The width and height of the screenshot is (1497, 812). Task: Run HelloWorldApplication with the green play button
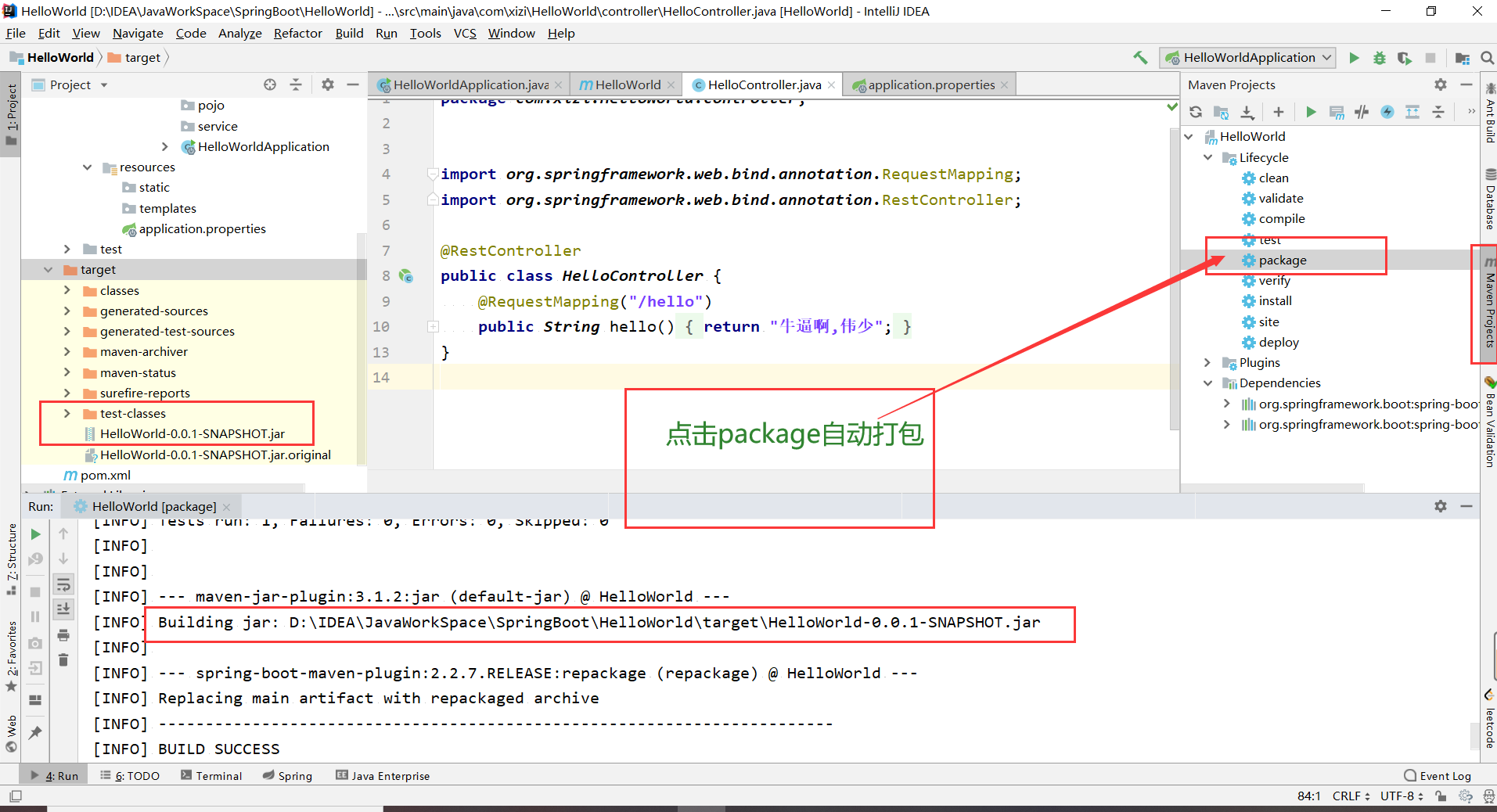[x=1354, y=58]
